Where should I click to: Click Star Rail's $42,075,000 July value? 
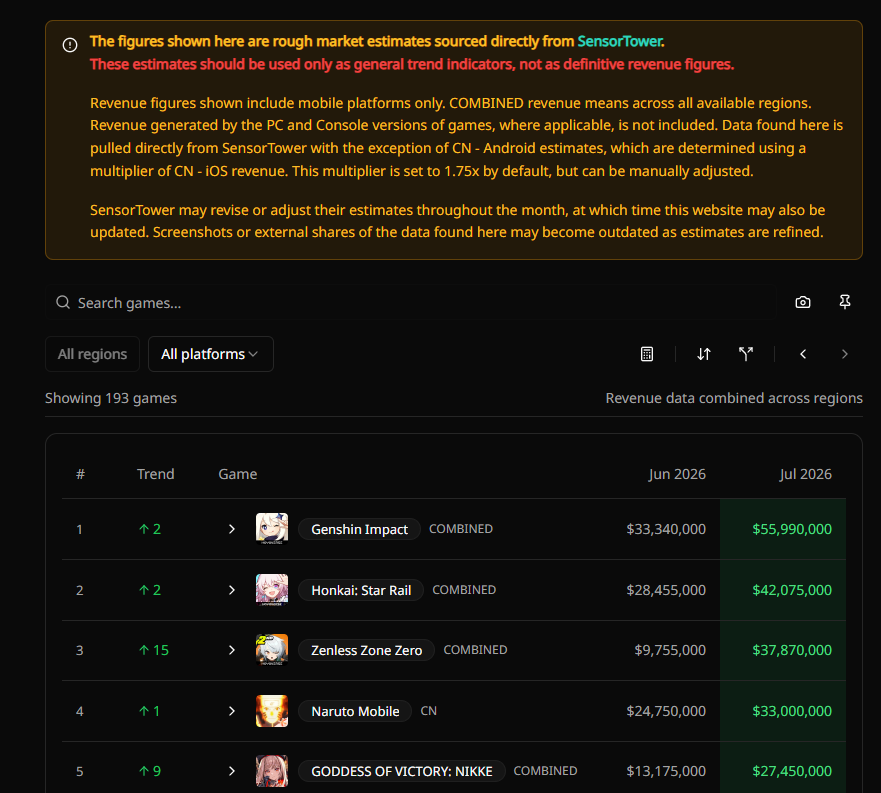(x=792, y=590)
